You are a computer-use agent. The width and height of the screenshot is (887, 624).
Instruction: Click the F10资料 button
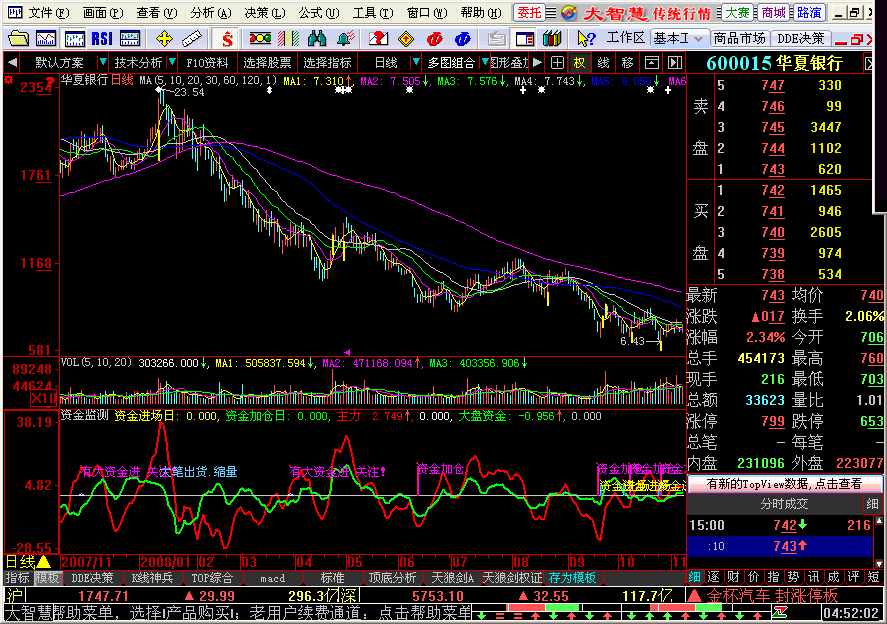(x=208, y=63)
